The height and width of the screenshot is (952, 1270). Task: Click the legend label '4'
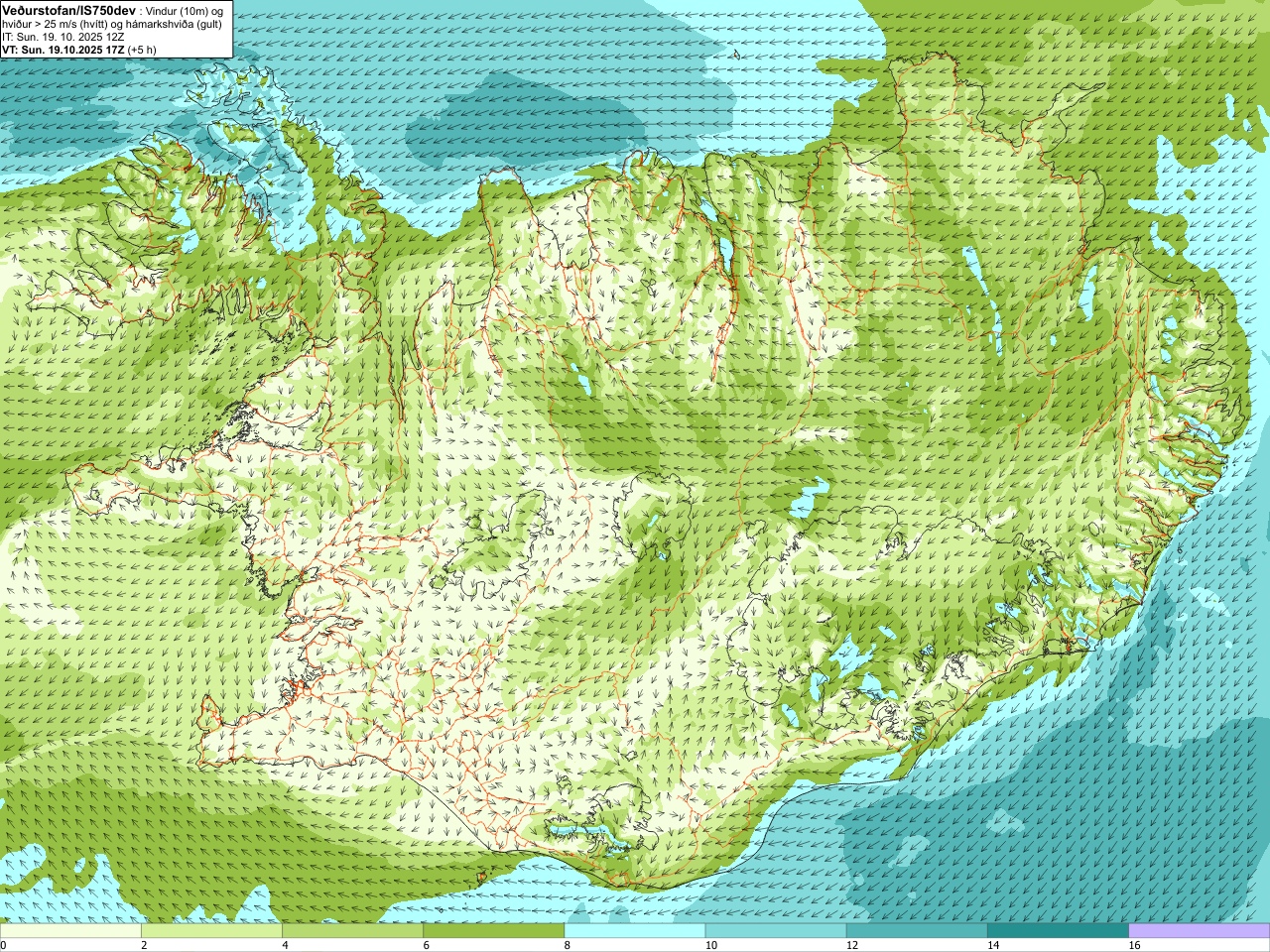pos(285,945)
